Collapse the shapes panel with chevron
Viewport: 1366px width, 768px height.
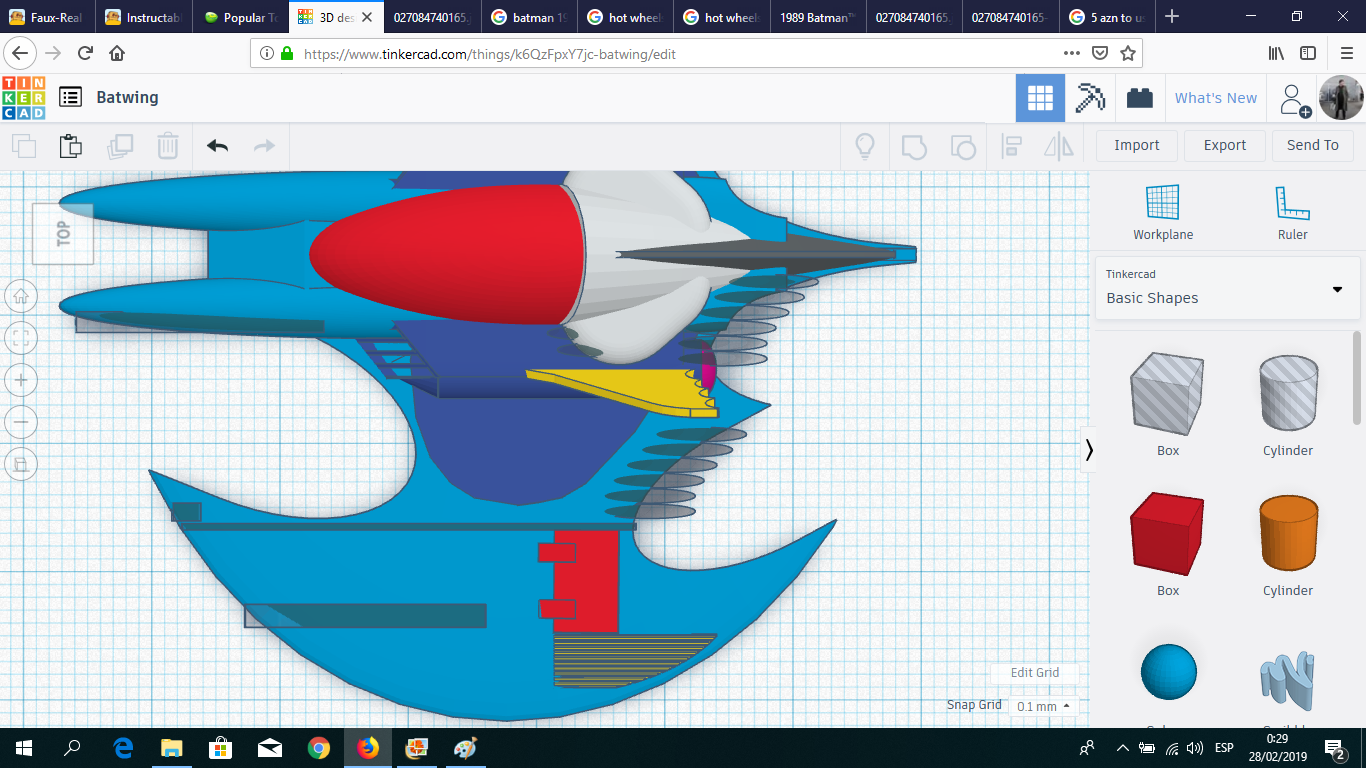tap(1089, 450)
